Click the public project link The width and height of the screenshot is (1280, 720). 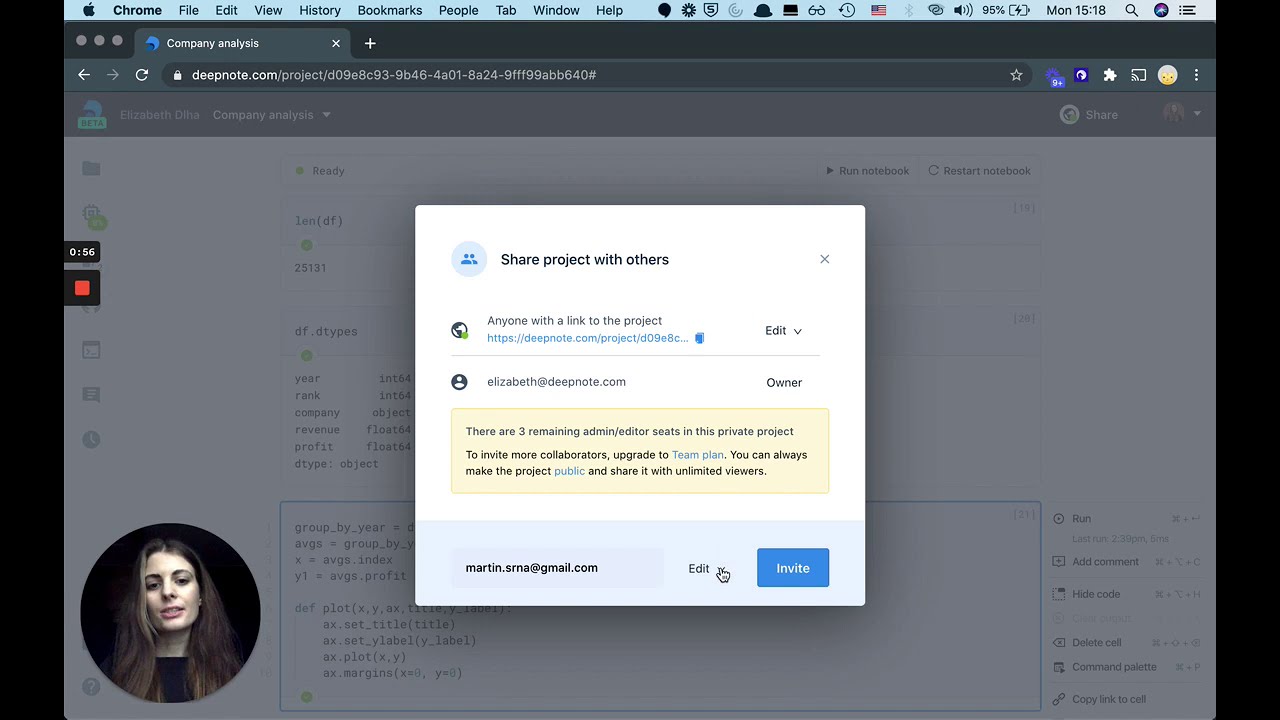coord(569,471)
